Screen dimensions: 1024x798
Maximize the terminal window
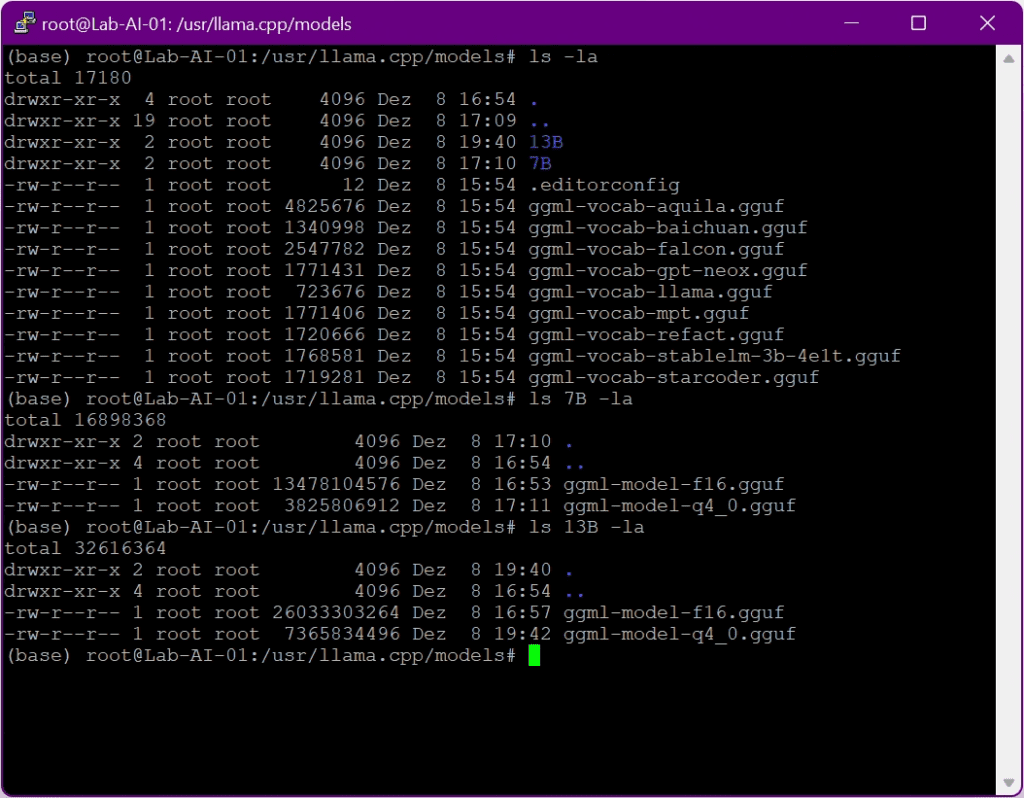tap(918, 24)
